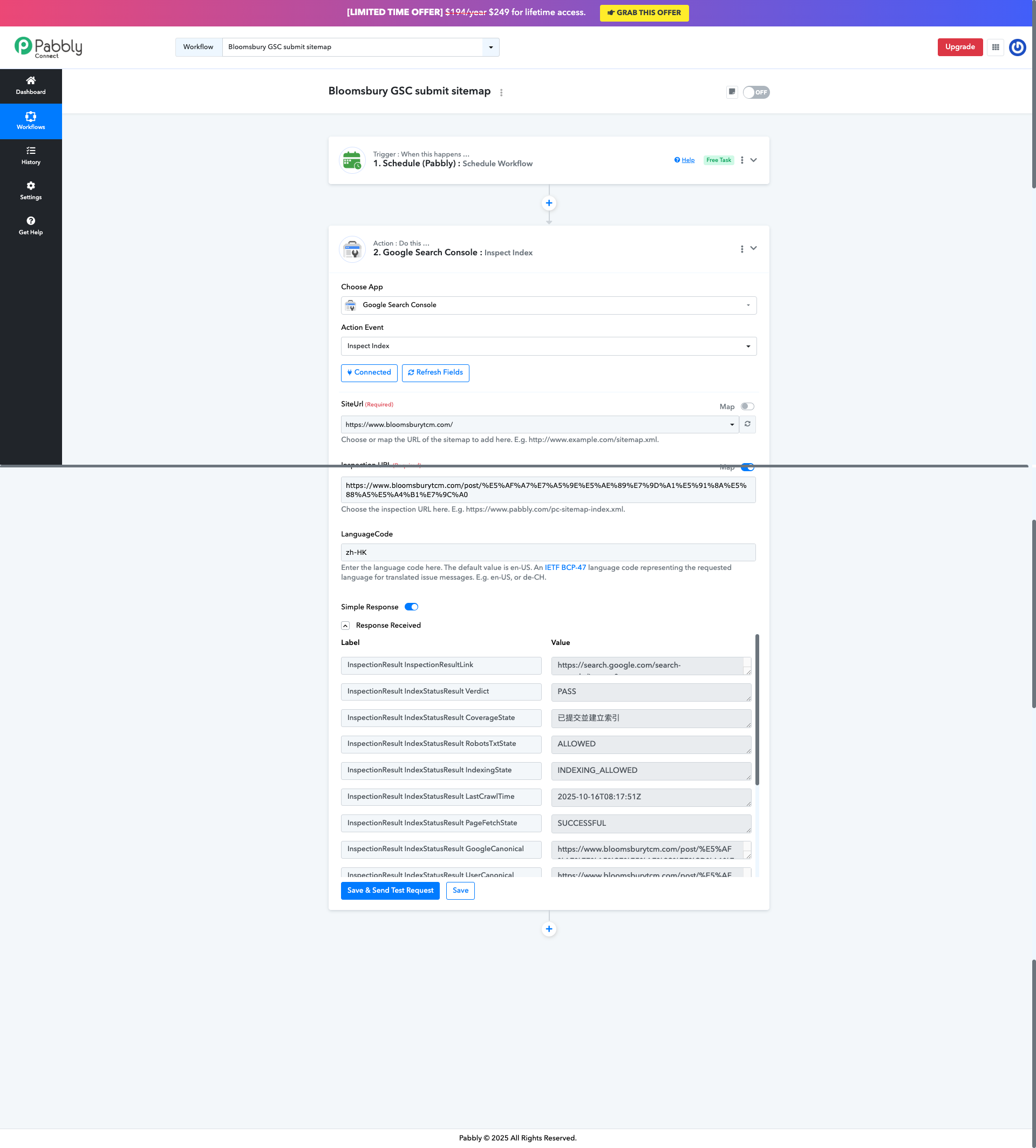Image resolution: width=1036 pixels, height=1148 pixels.
Task: Click the Free Task badge
Action: pos(718,161)
